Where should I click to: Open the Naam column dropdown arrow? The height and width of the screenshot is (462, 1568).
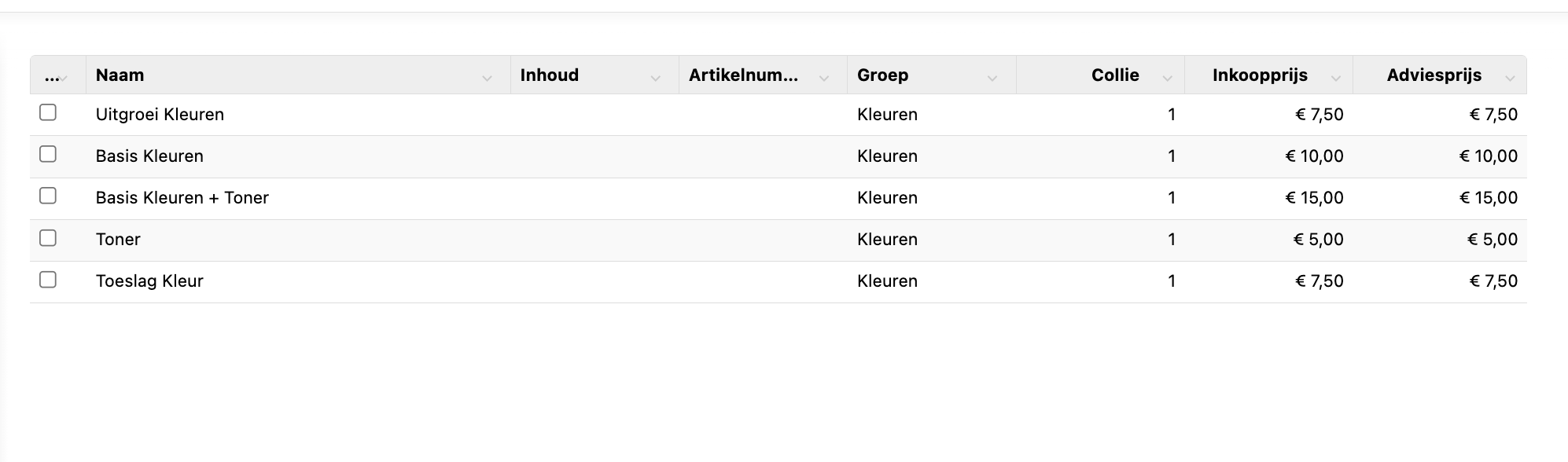click(487, 78)
